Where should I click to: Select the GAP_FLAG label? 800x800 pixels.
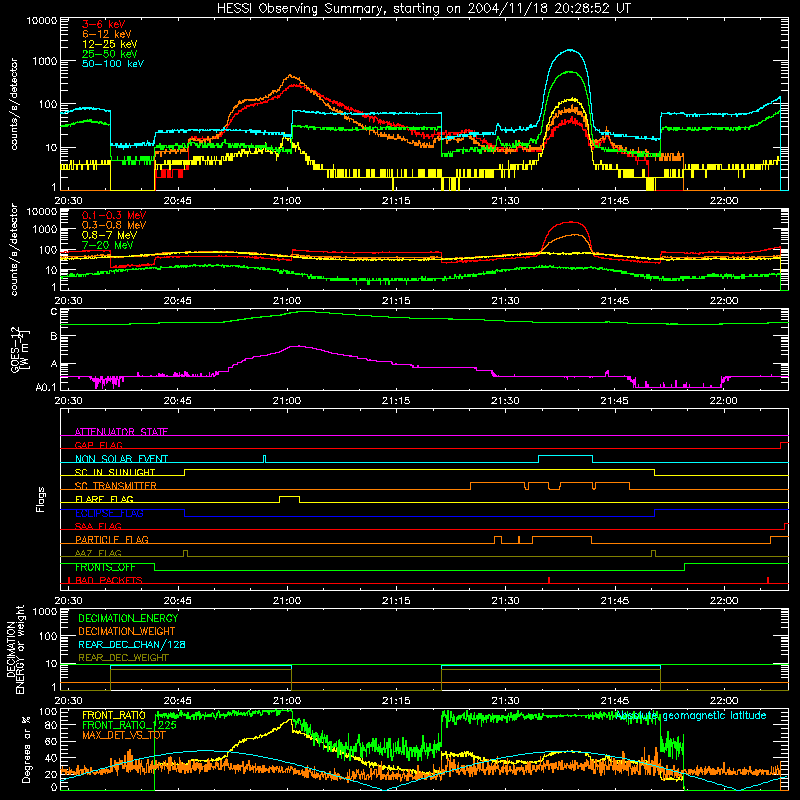(x=98, y=445)
